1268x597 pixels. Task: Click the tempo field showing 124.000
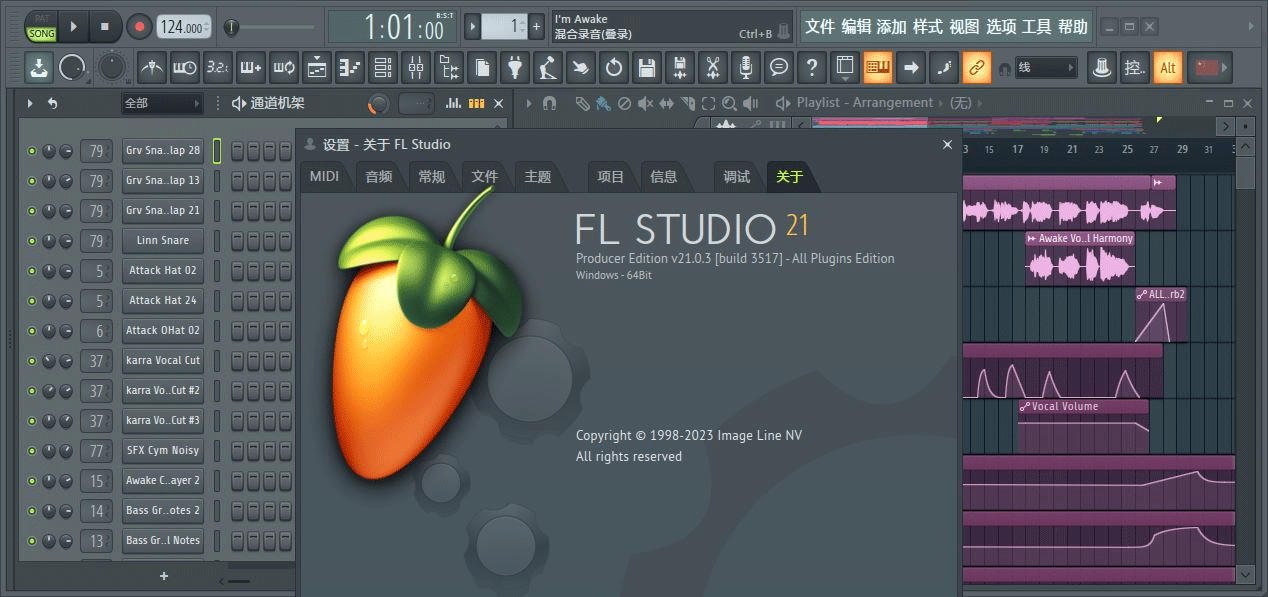pos(185,27)
